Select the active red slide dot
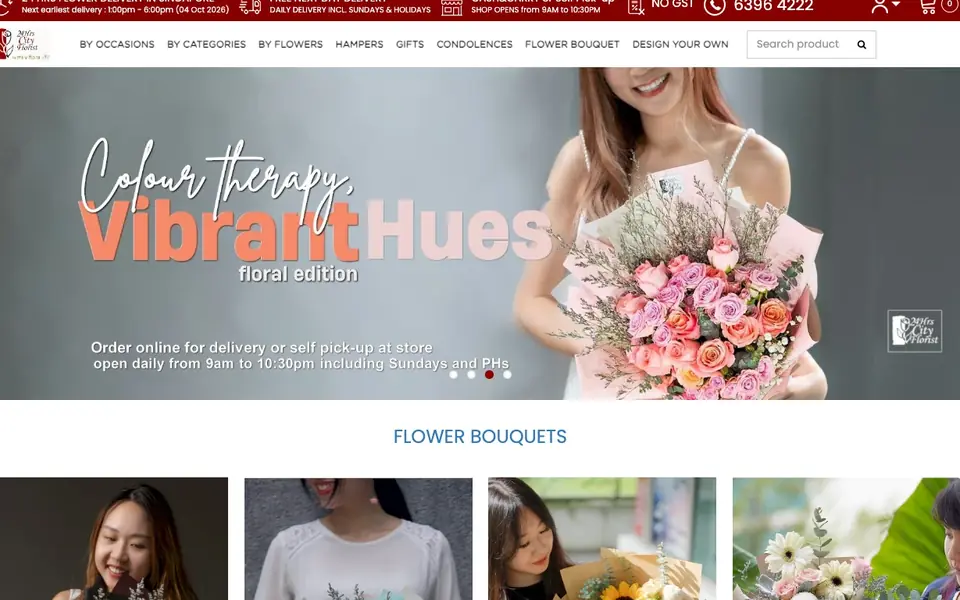Image resolution: width=960 pixels, height=600 pixels. click(489, 375)
